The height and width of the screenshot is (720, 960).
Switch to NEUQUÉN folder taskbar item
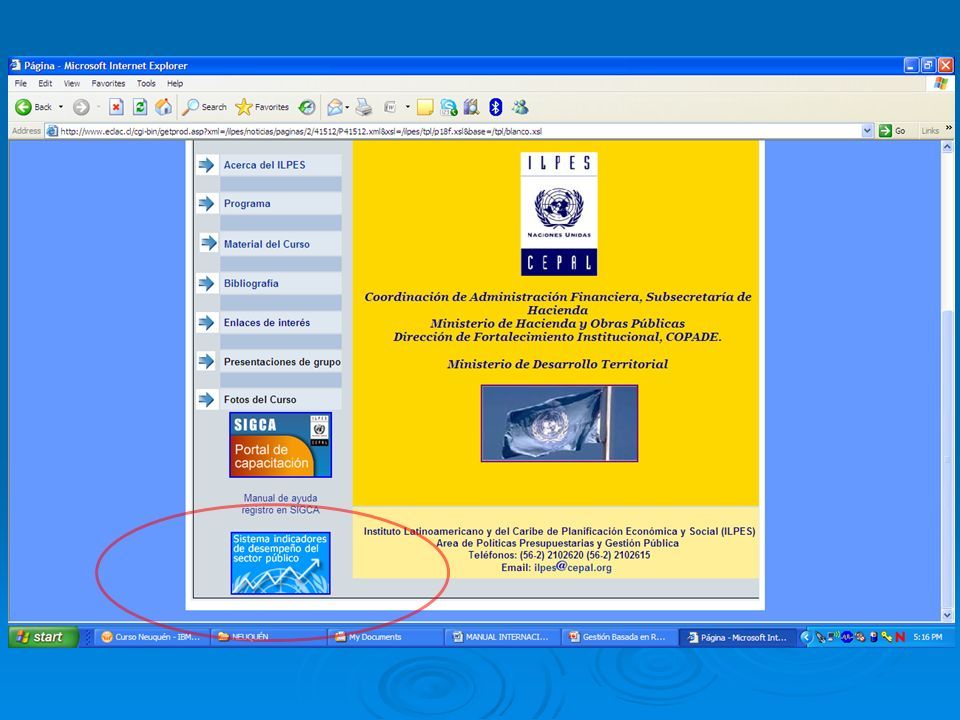(268, 637)
